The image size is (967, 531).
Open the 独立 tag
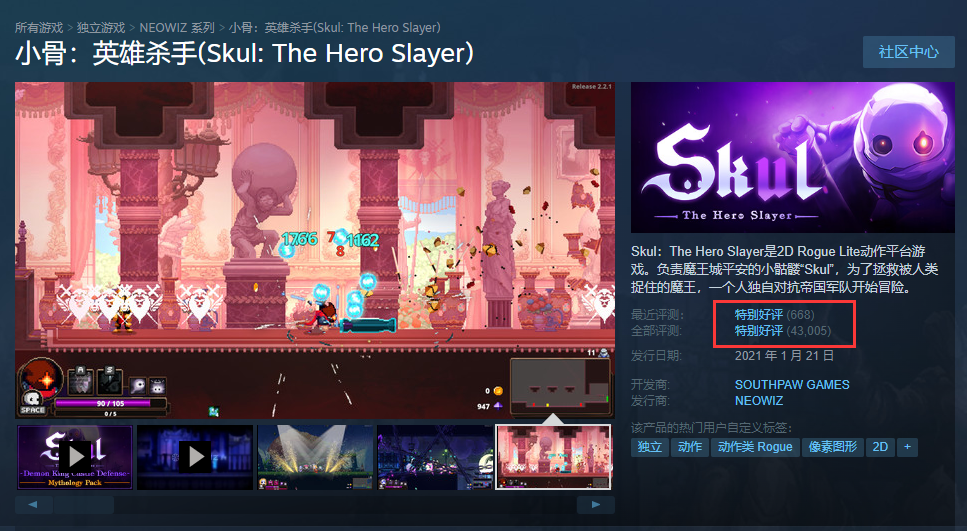coord(650,447)
